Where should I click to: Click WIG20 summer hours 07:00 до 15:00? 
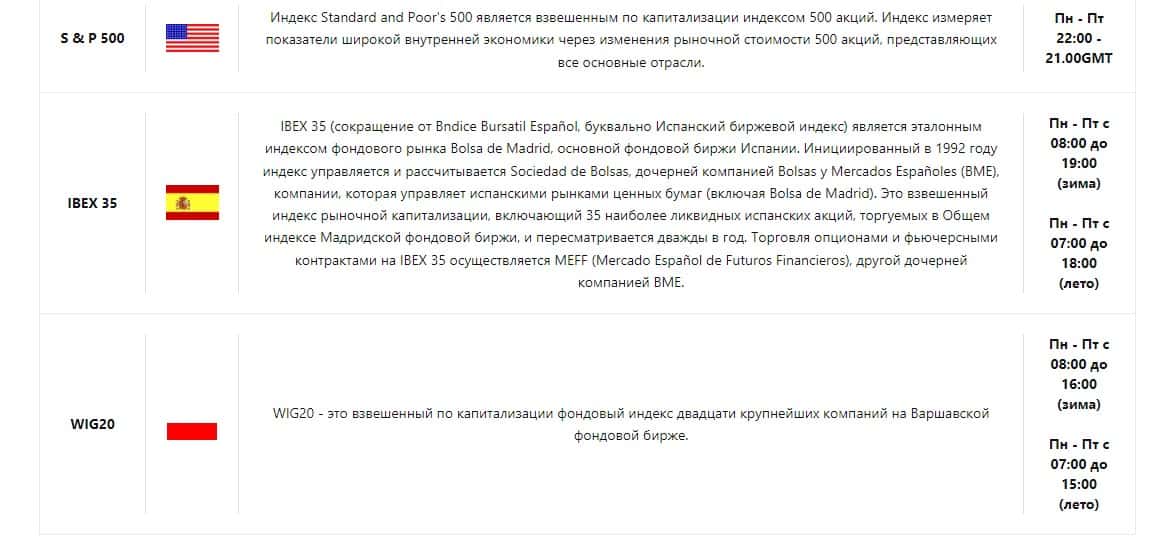(x=1078, y=474)
